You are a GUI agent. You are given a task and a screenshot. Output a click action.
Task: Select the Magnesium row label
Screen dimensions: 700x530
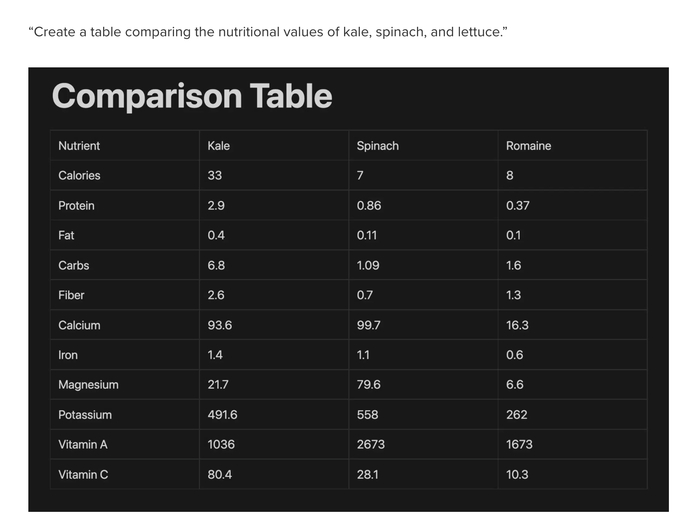[88, 385]
